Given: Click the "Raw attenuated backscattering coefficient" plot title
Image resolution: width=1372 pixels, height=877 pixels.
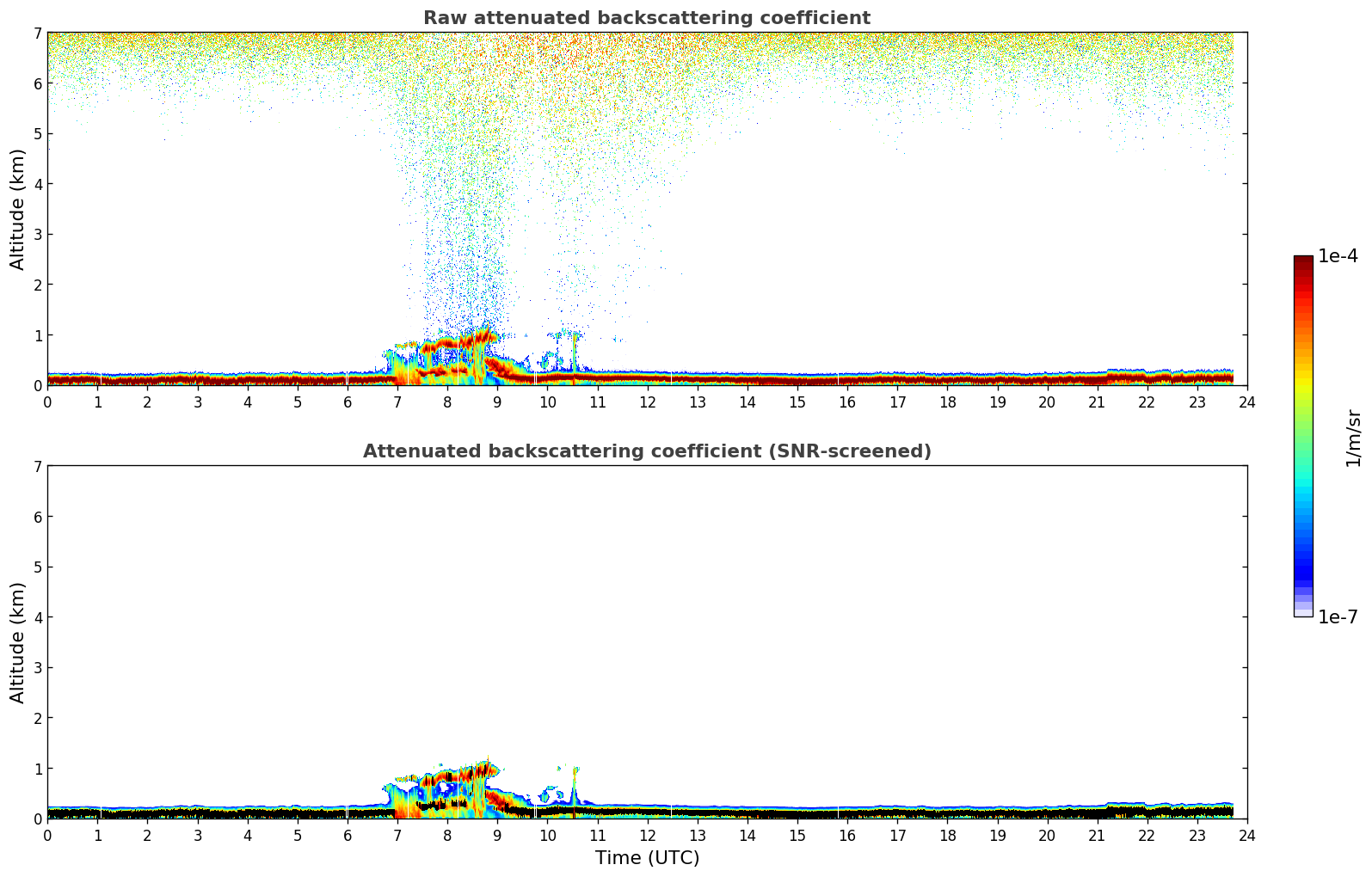Looking at the screenshot, I should (x=646, y=18).
